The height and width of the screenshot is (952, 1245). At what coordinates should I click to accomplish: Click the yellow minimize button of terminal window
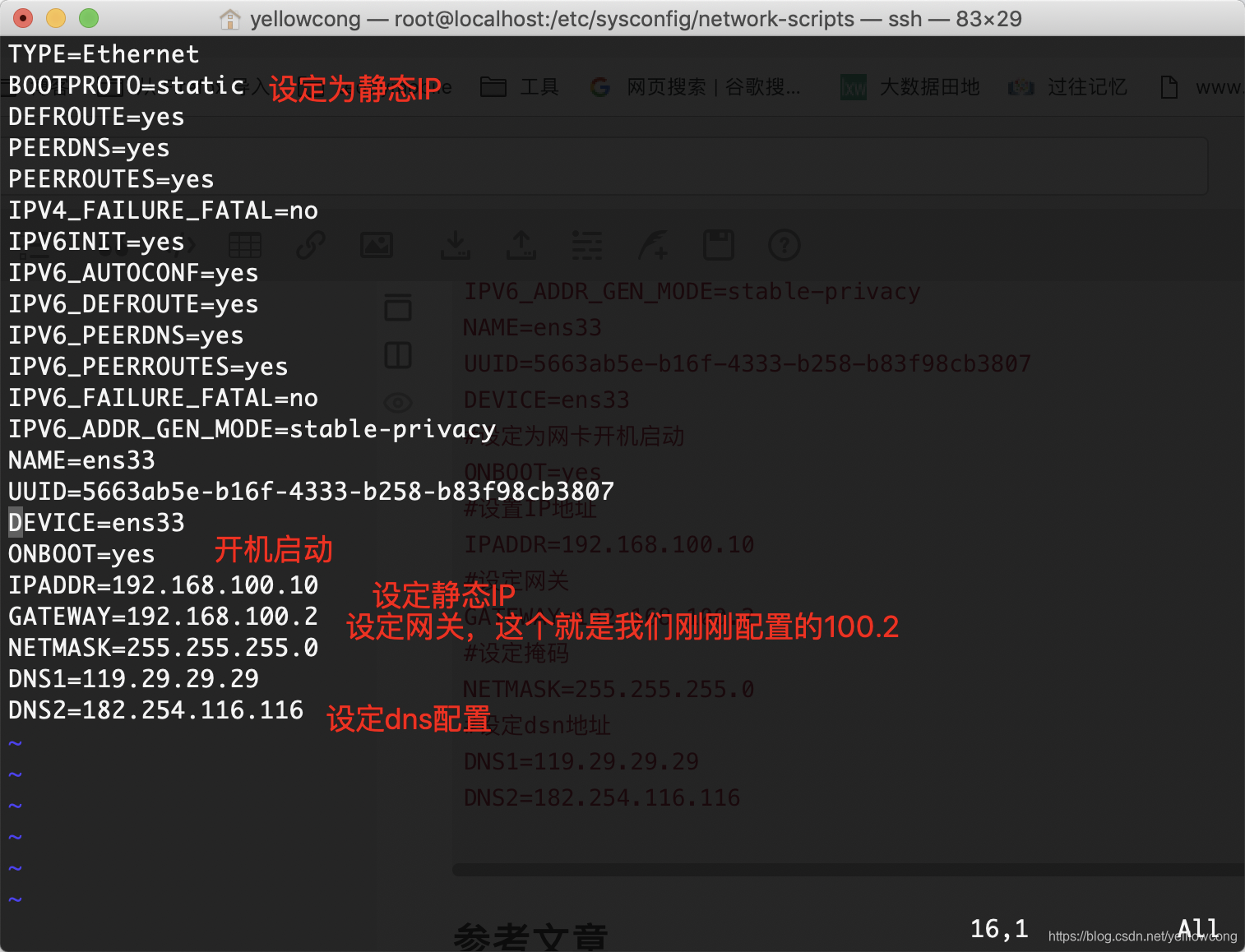point(56,18)
